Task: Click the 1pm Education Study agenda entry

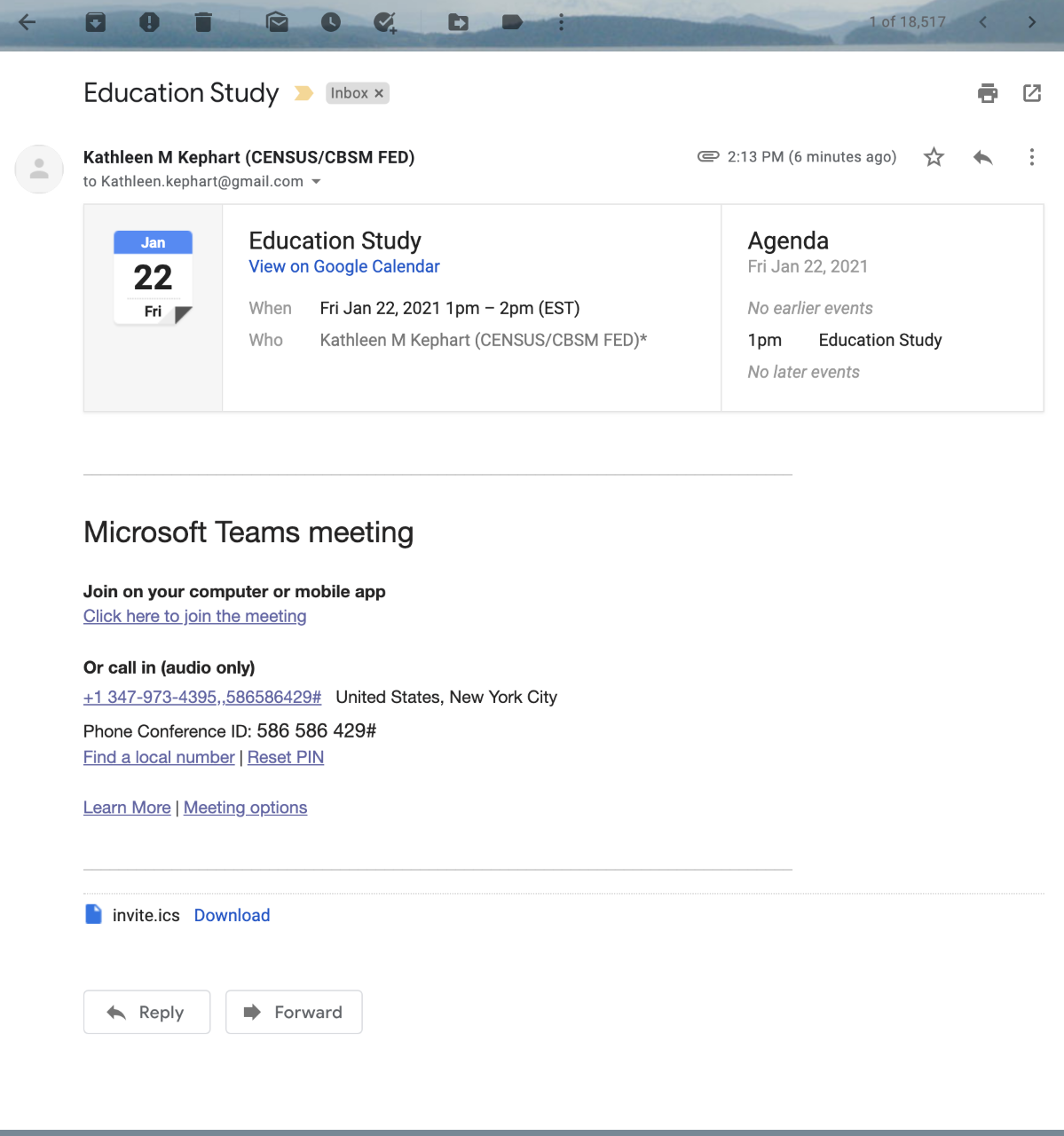Action: (845, 340)
